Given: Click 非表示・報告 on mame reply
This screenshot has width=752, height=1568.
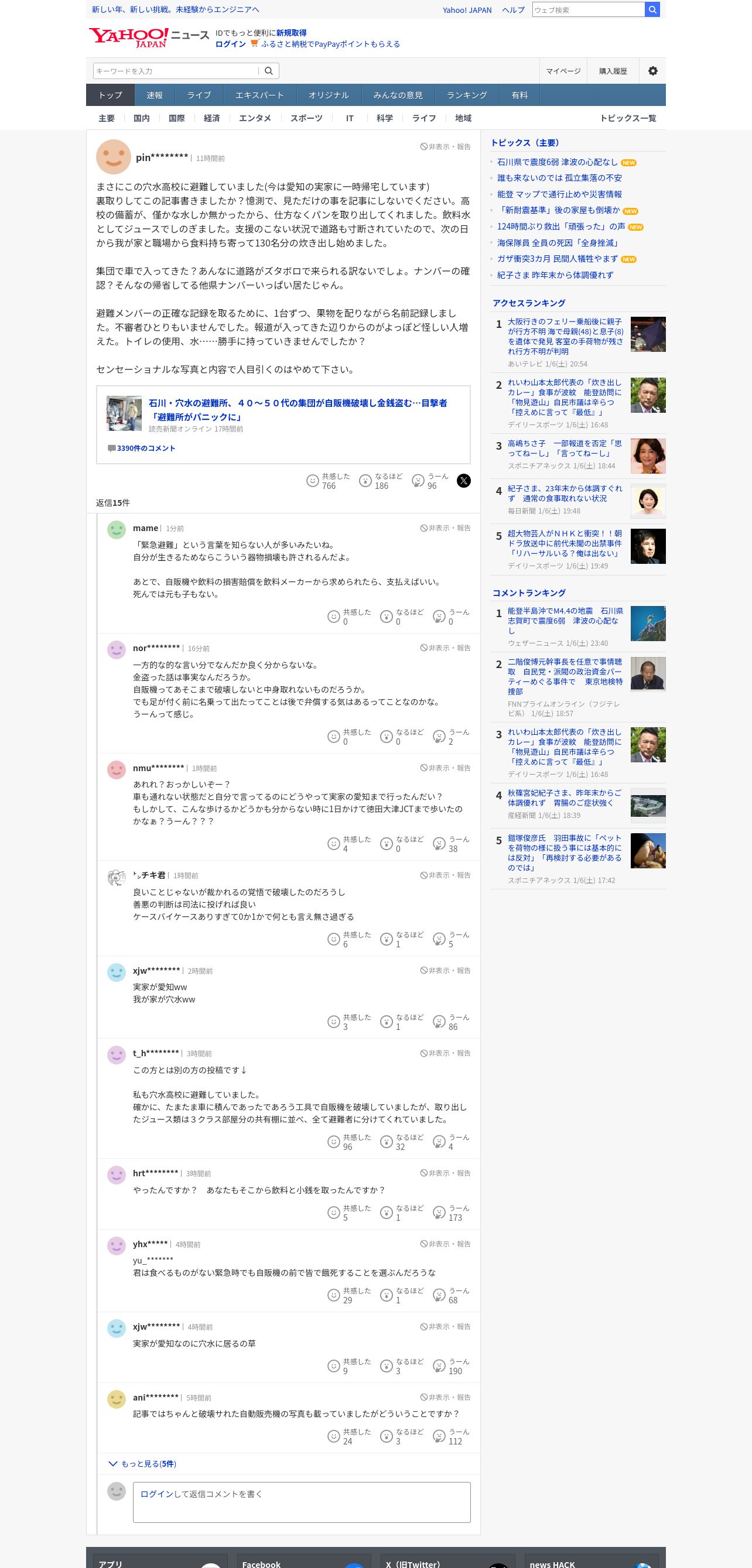Looking at the screenshot, I should click(445, 528).
